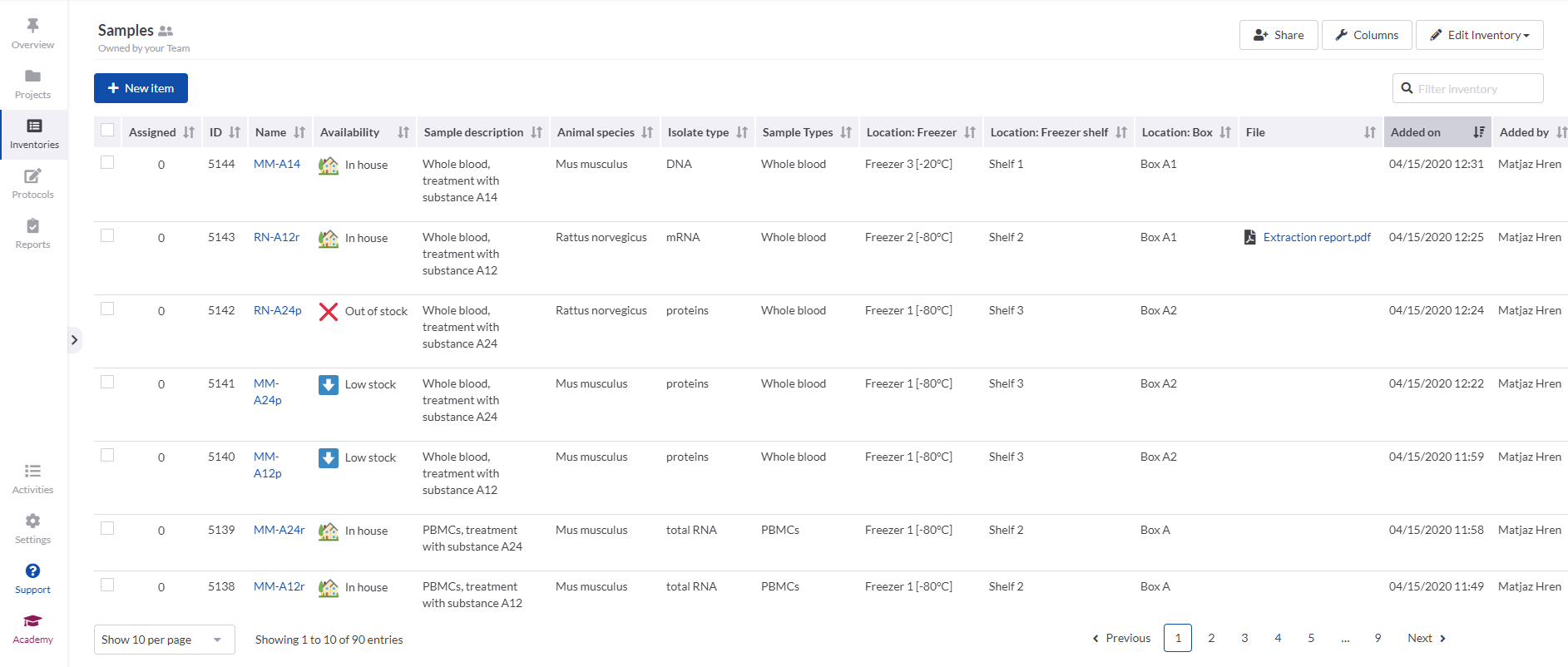This screenshot has height=667, width=1568.
Task: Click the Low stock icon for ID 5140
Action: pos(329,458)
